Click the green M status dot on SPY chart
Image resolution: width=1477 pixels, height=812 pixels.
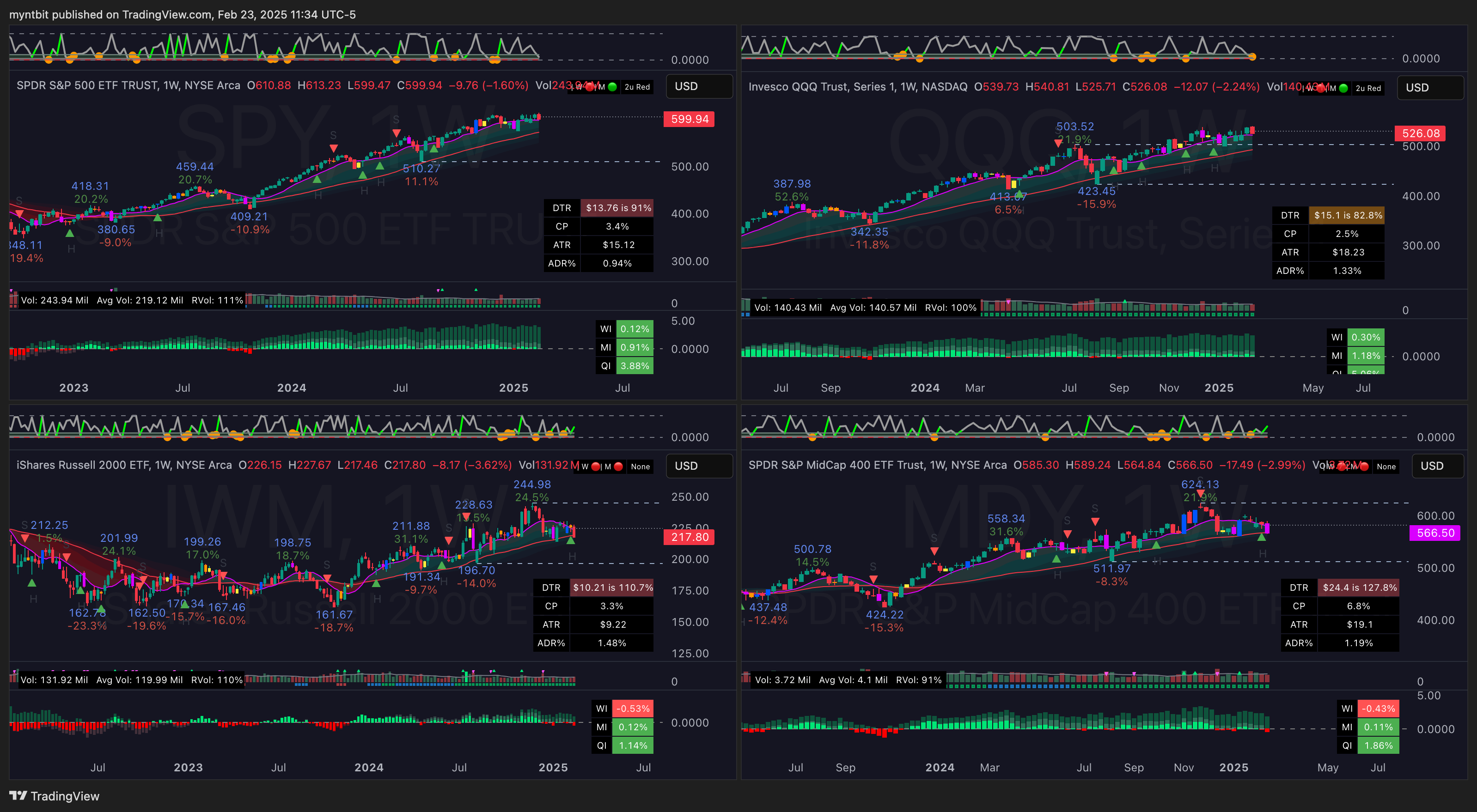point(612,87)
